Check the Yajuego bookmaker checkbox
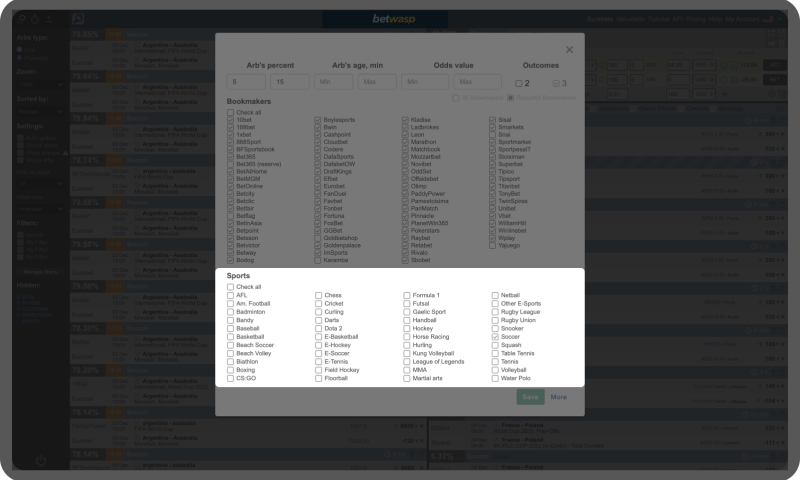The image size is (800, 480). 492,245
